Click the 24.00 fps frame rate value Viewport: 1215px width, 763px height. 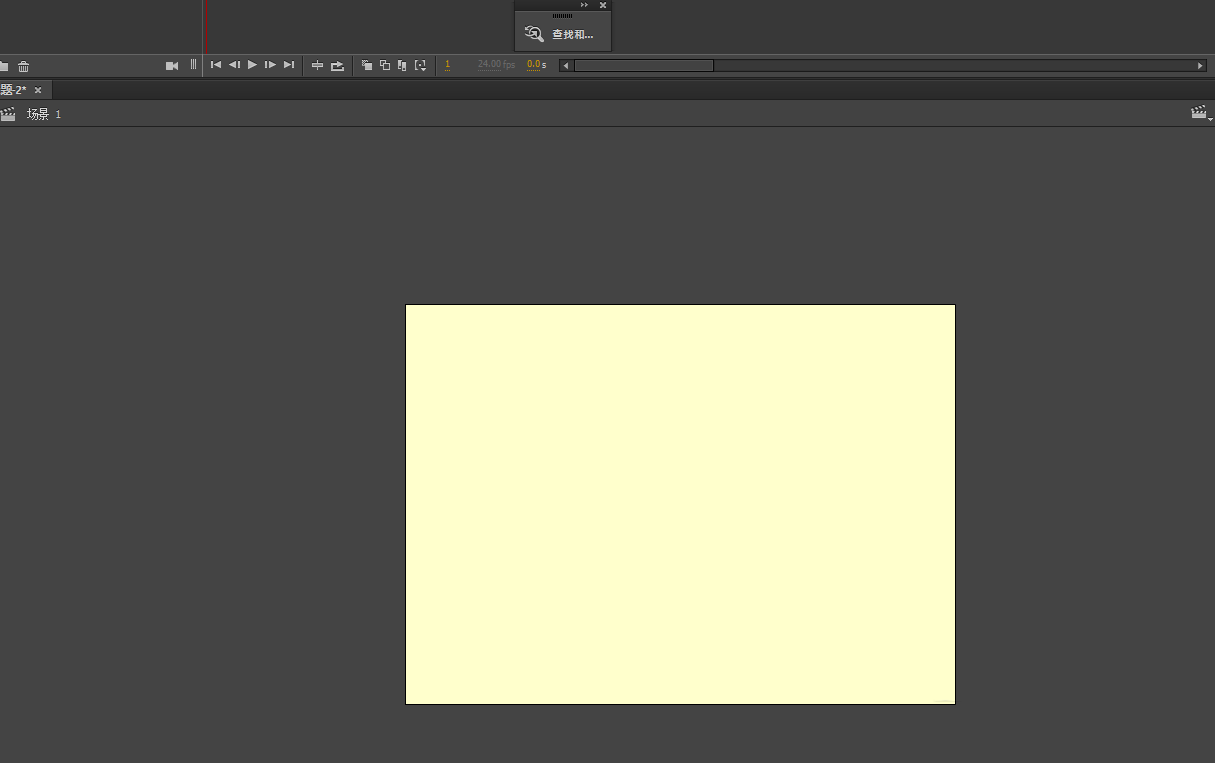(496, 65)
